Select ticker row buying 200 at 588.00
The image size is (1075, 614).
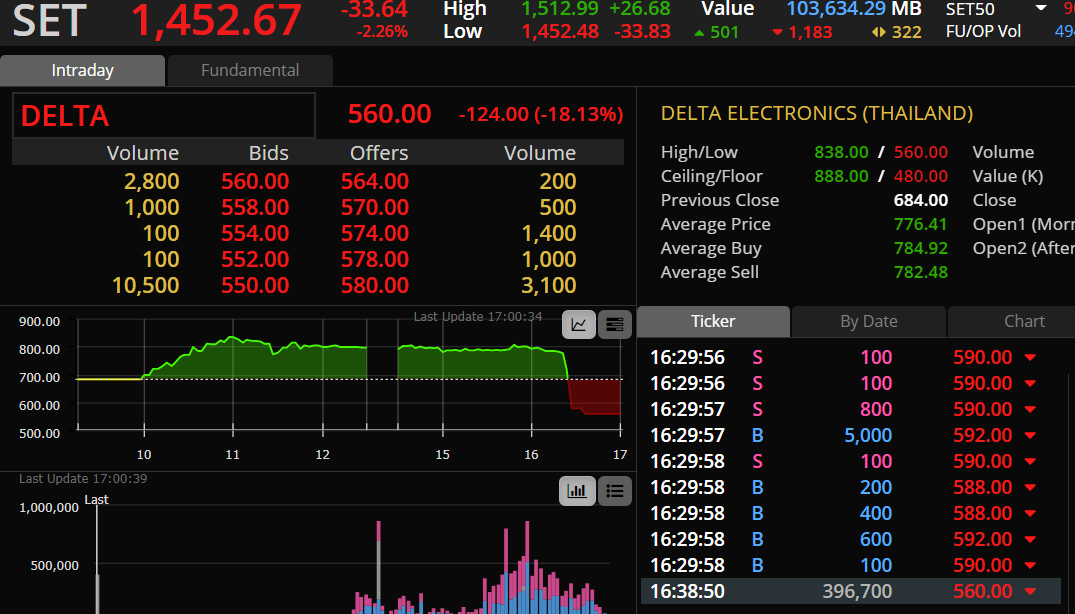(850, 487)
